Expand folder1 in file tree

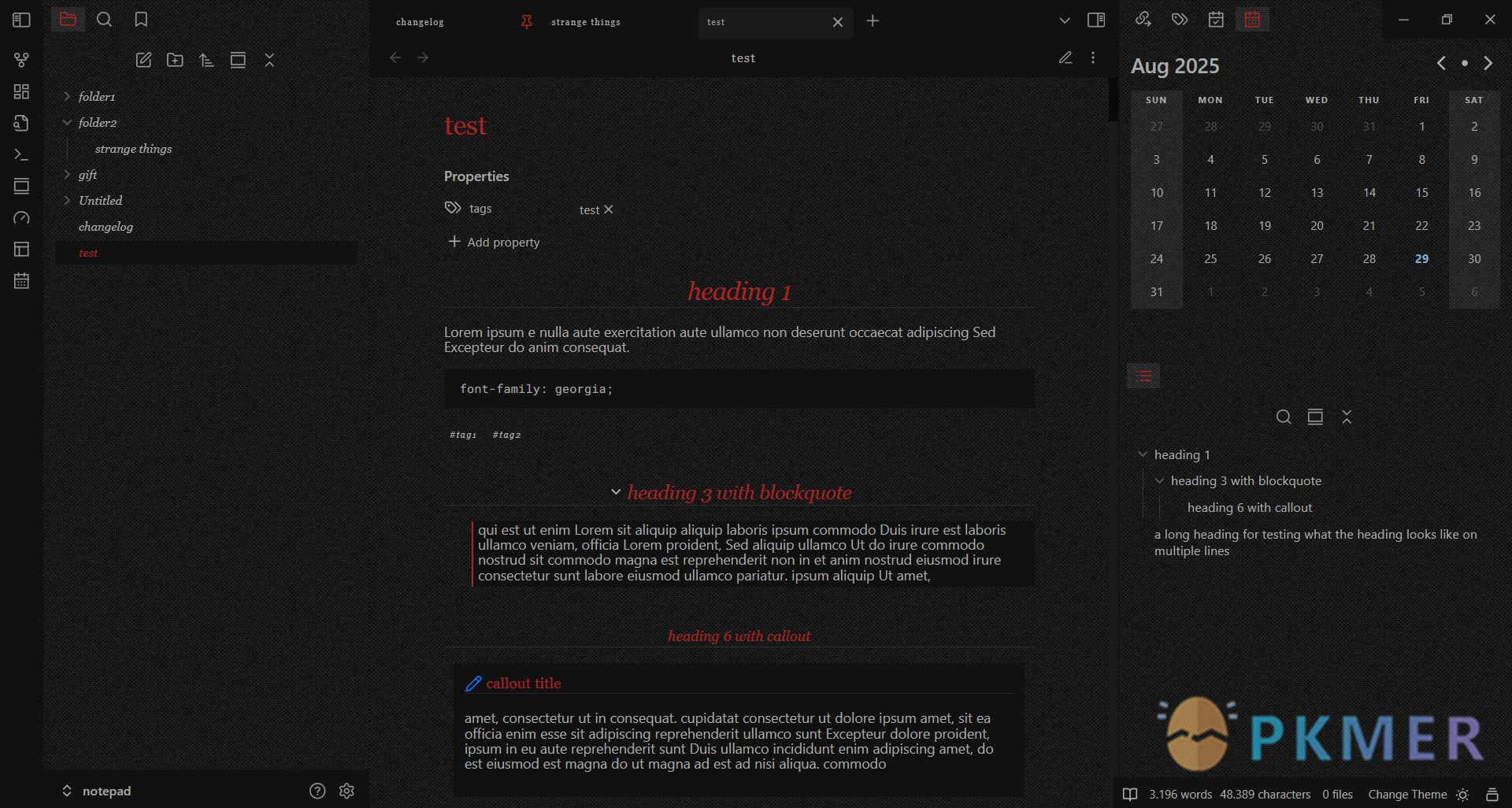click(67, 96)
